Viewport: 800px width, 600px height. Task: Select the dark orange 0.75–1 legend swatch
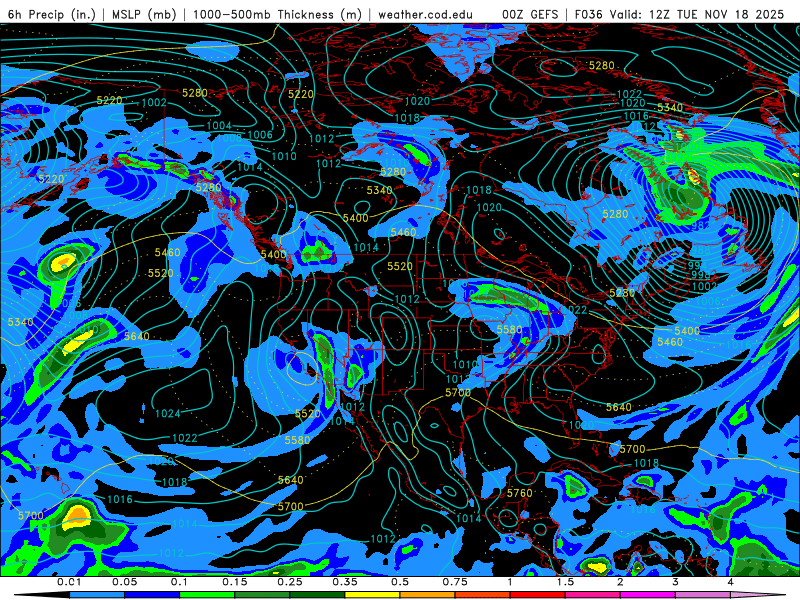483,595
